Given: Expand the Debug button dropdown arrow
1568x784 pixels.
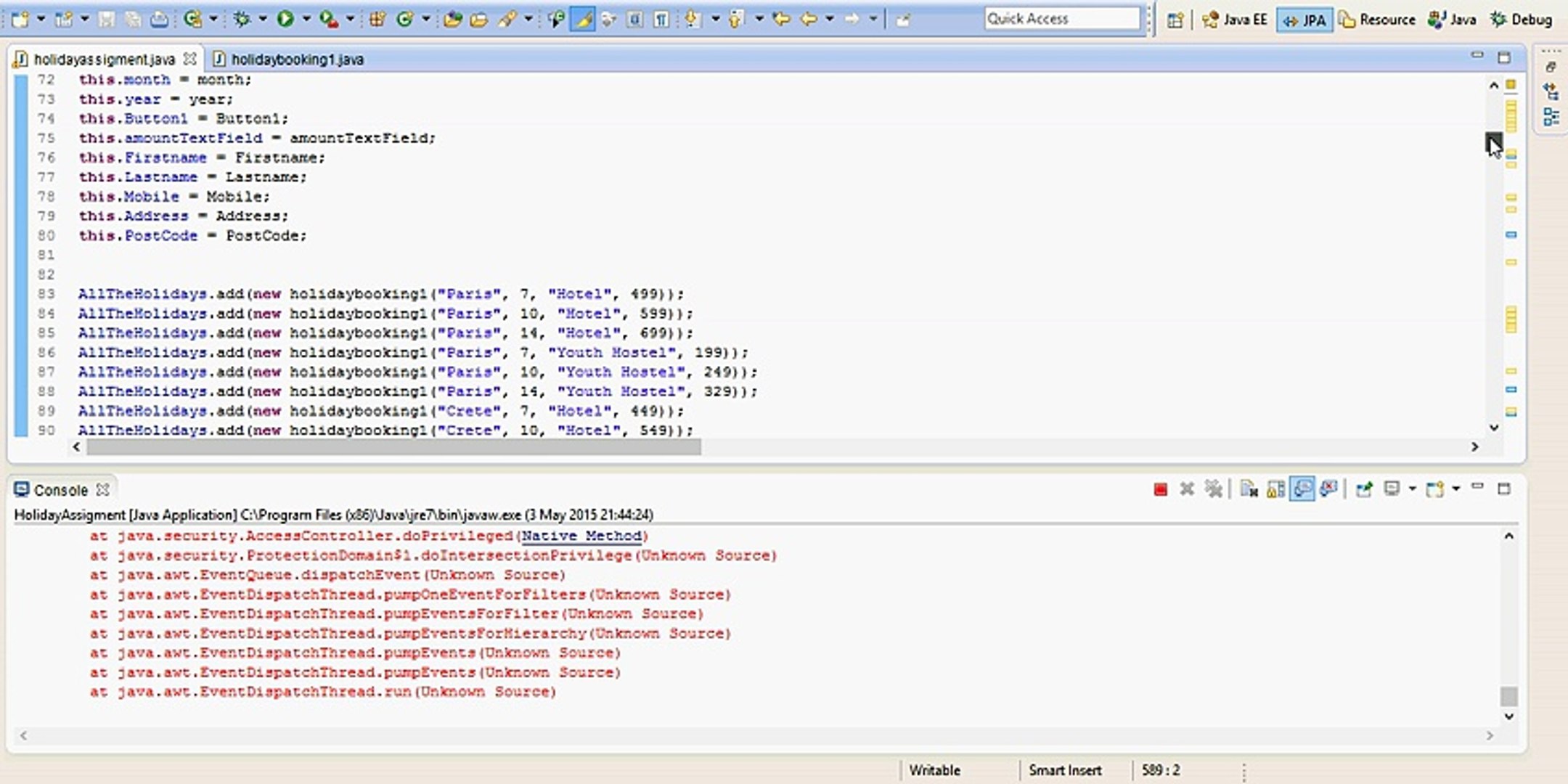Looking at the screenshot, I should [263, 20].
